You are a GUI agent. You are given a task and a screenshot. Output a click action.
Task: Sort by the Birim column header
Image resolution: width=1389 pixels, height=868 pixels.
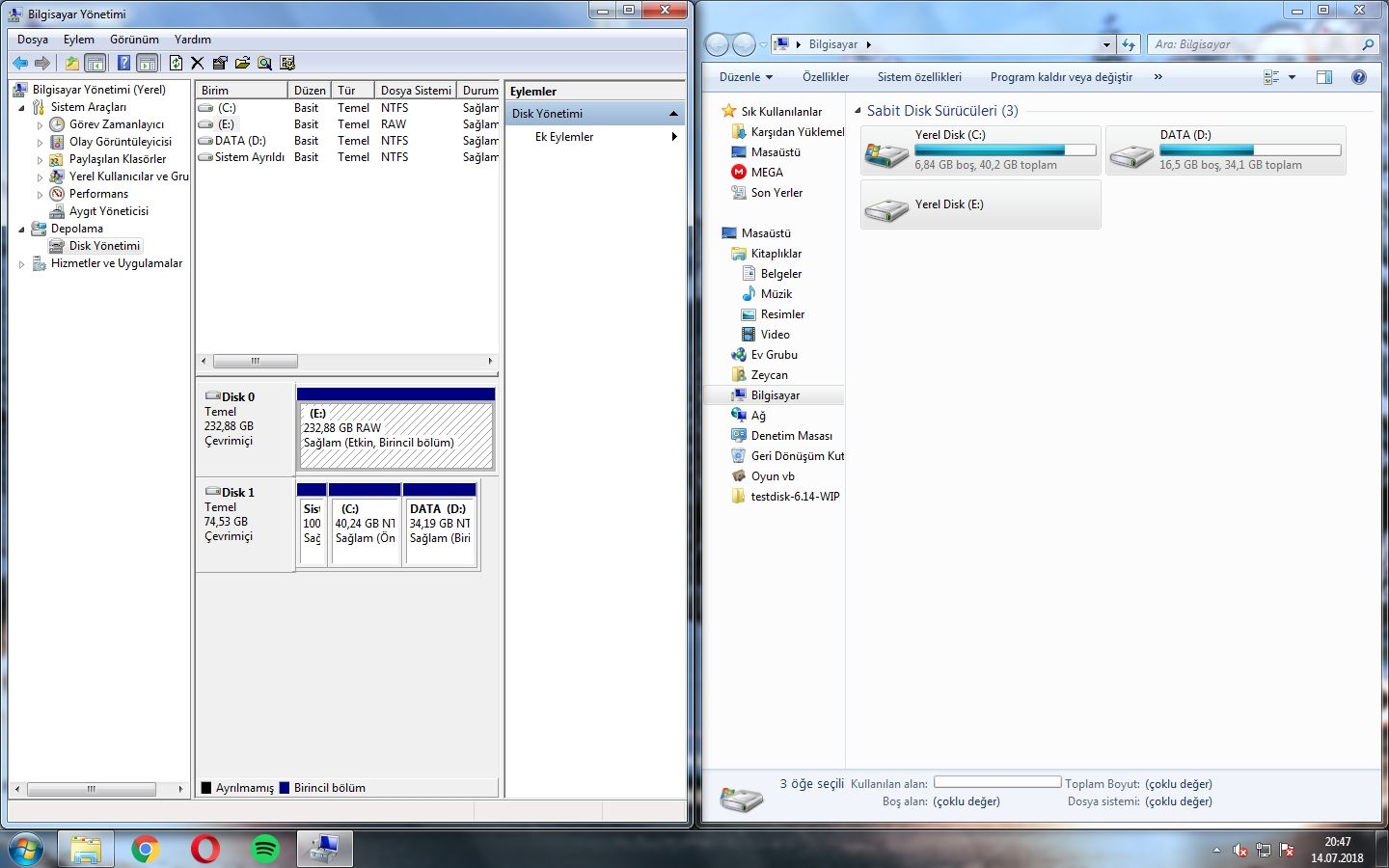coord(241,90)
